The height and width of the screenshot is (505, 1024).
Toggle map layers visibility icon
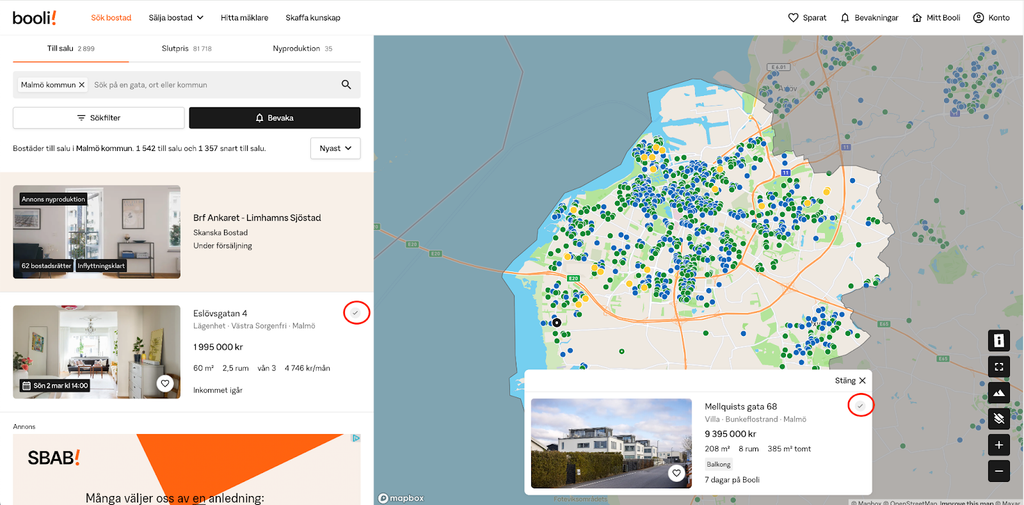tap(999, 418)
